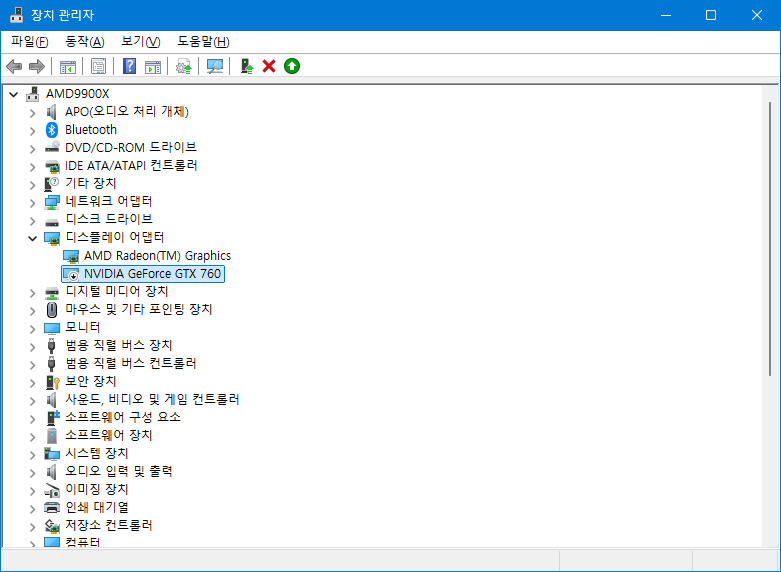
Task: Expand the 오디오 입력 및 출력 arrow
Action: tap(32, 473)
